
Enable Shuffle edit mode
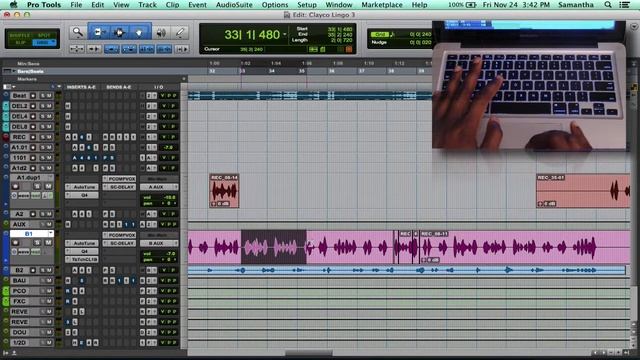pos(20,36)
